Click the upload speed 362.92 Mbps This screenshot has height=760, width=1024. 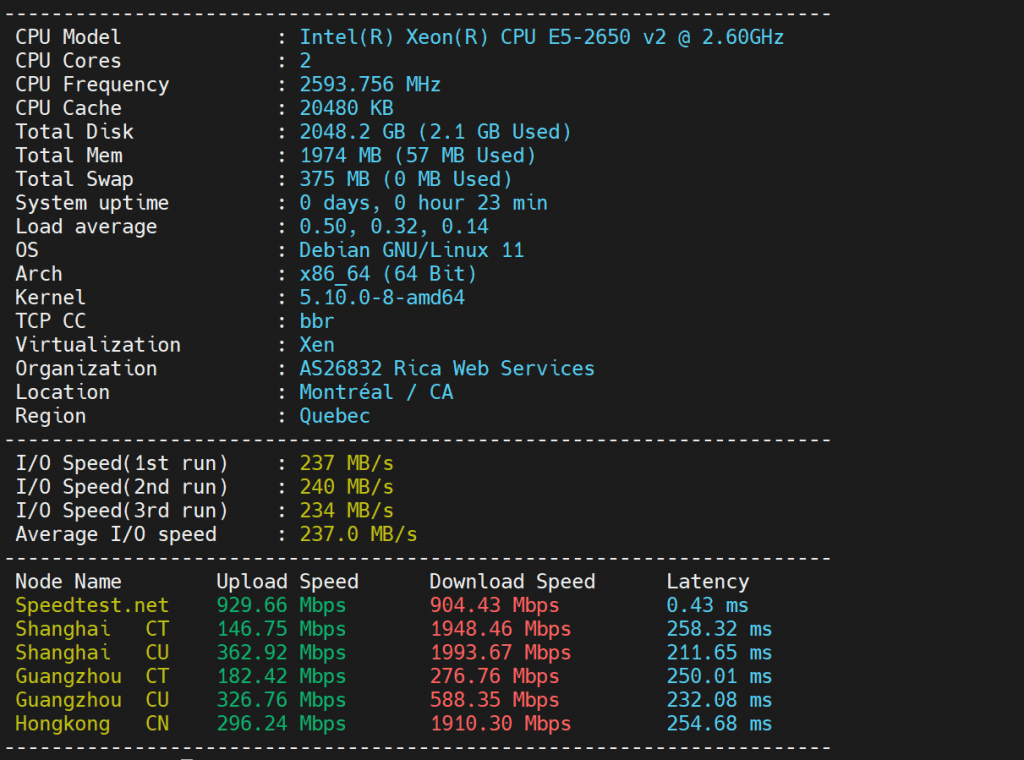[x=281, y=652]
